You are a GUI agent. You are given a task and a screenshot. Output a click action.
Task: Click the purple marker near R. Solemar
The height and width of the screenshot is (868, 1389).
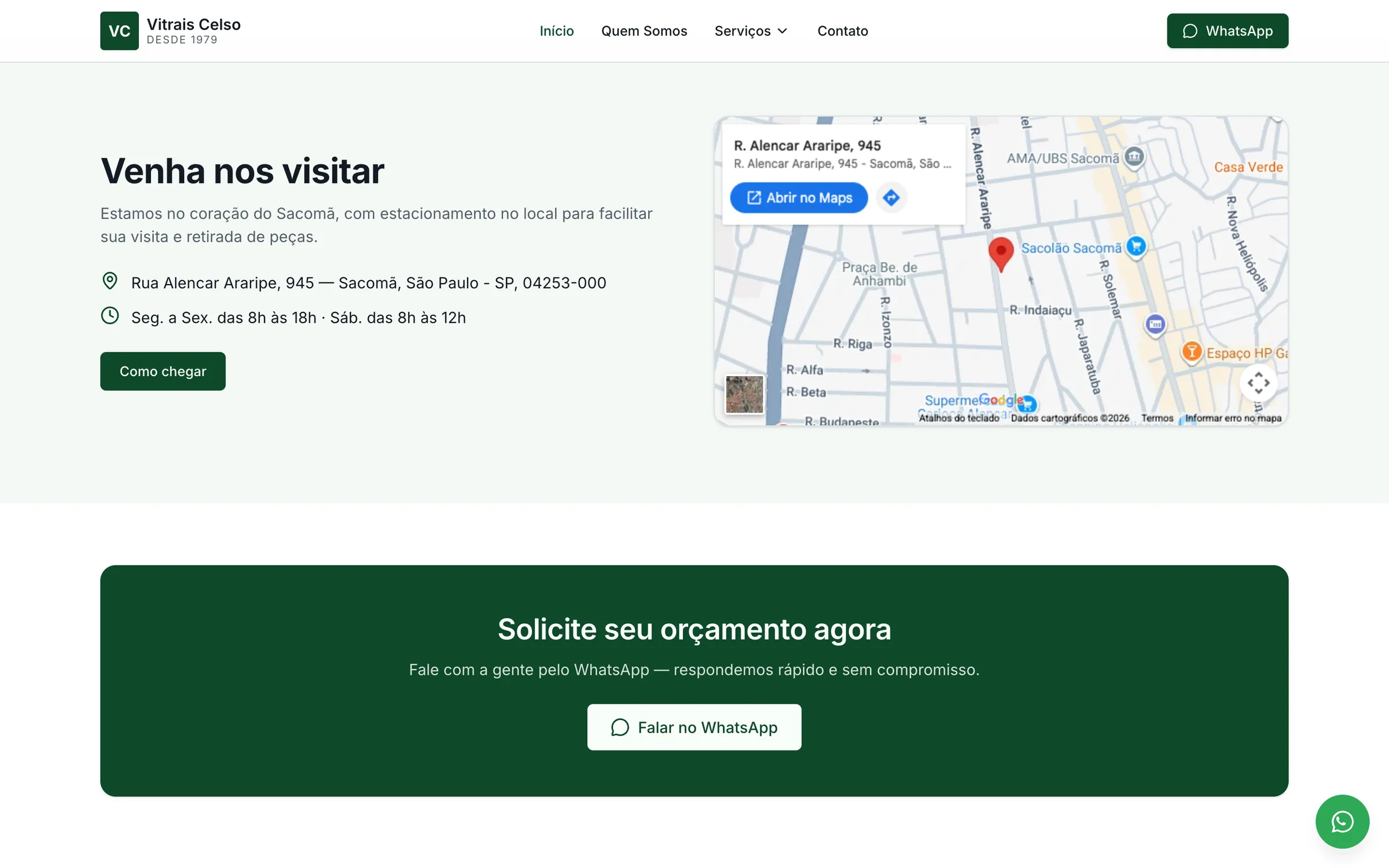(x=1155, y=325)
